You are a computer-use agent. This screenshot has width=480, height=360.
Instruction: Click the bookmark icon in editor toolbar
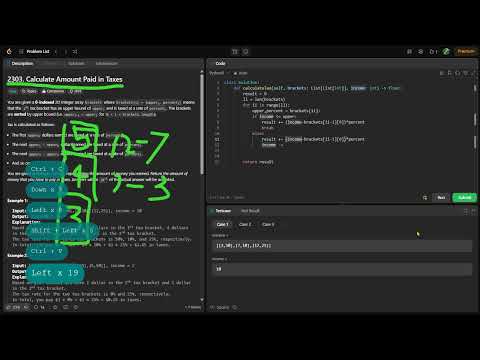pyautogui.click(x=450, y=73)
